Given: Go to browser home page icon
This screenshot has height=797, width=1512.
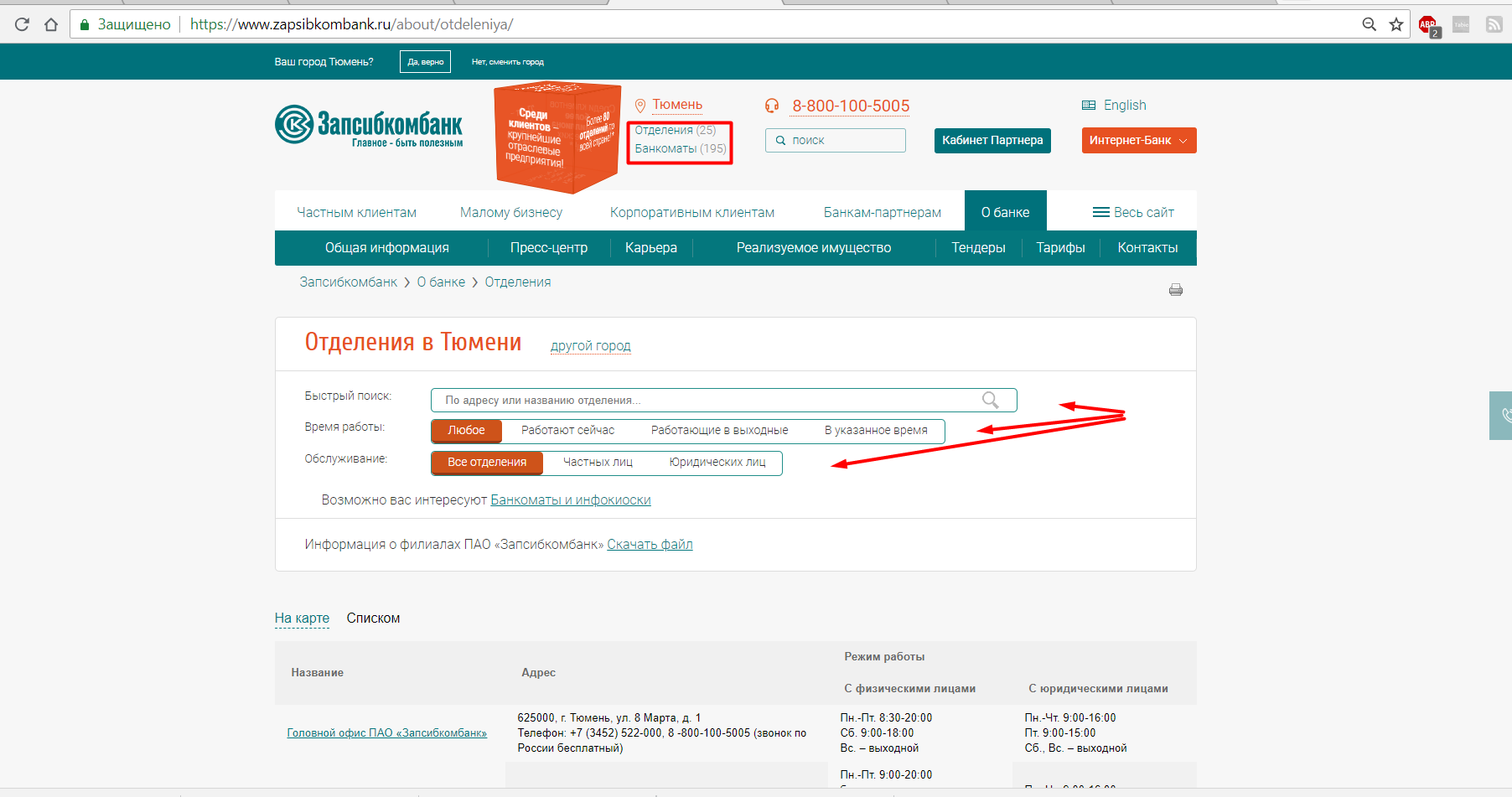Looking at the screenshot, I should click(51, 24).
